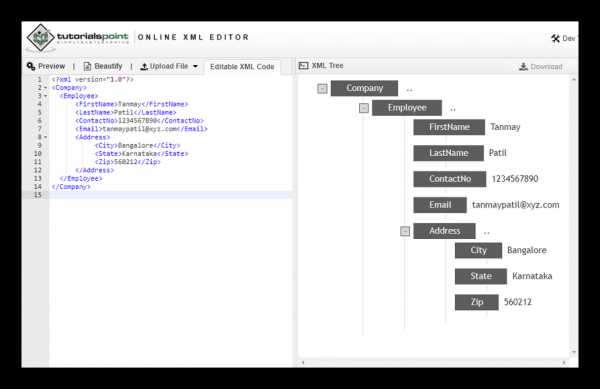
Task: Click the Download icon
Action: [523, 67]
